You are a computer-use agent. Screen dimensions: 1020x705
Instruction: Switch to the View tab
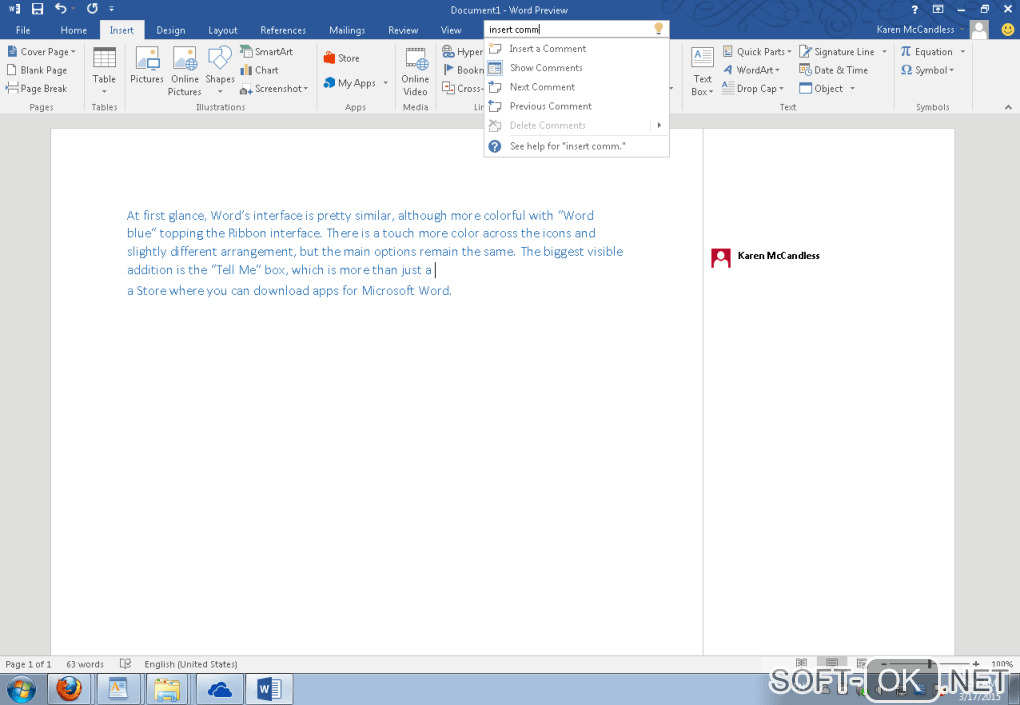[x=451, y=30]
